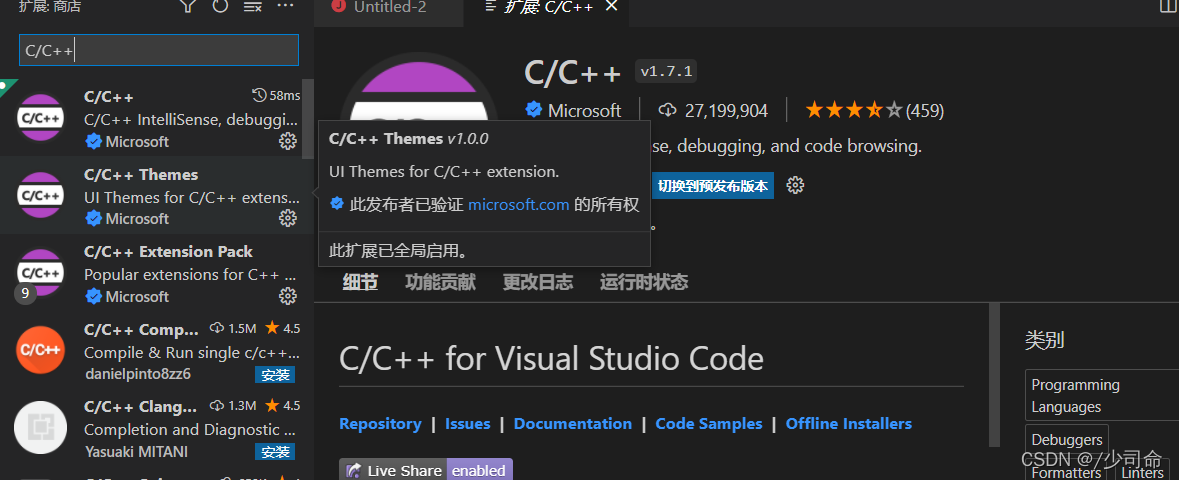Click Microsoft publisher name in detail header
Viewport: 1179px width, 480px height.
coord(584,111)
